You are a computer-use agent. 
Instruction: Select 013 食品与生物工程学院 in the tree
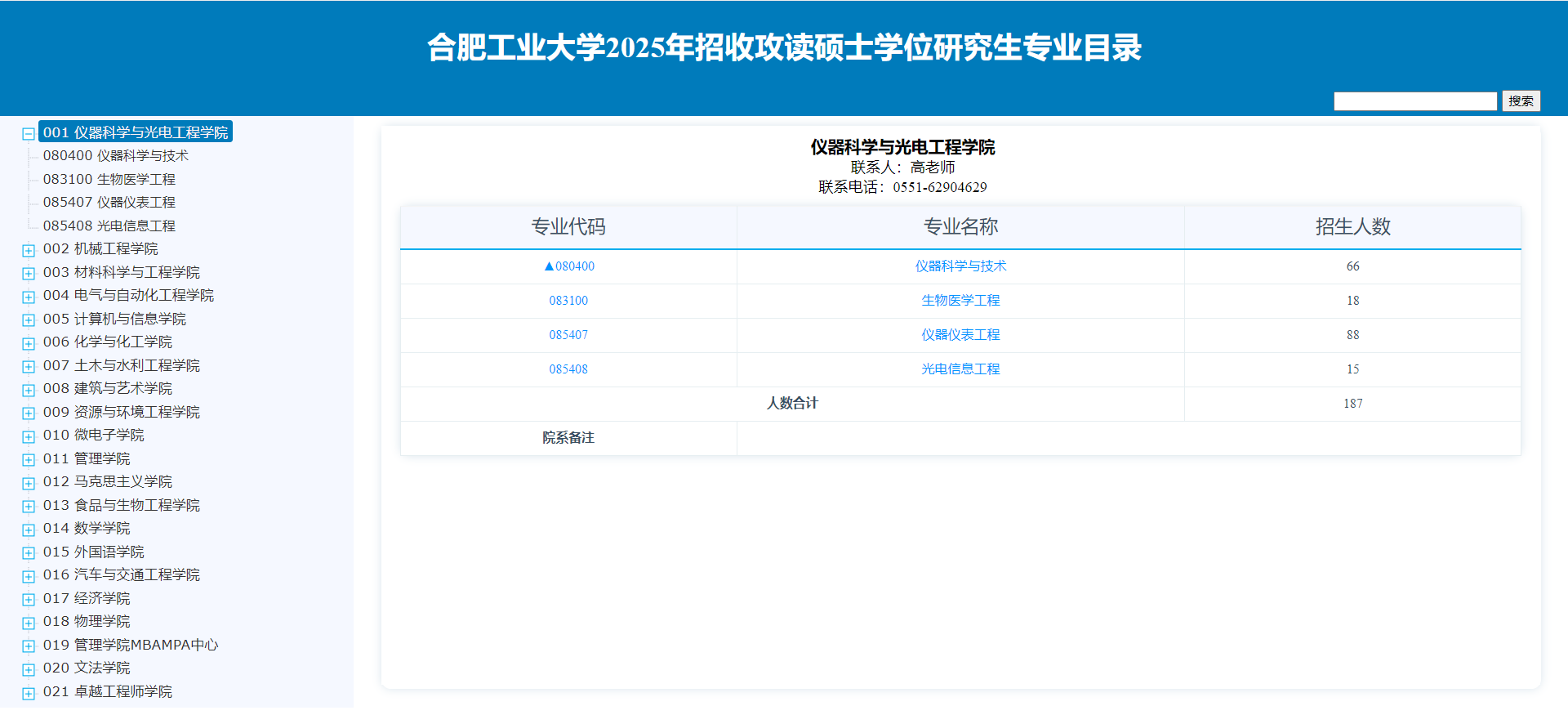point(122,505)
